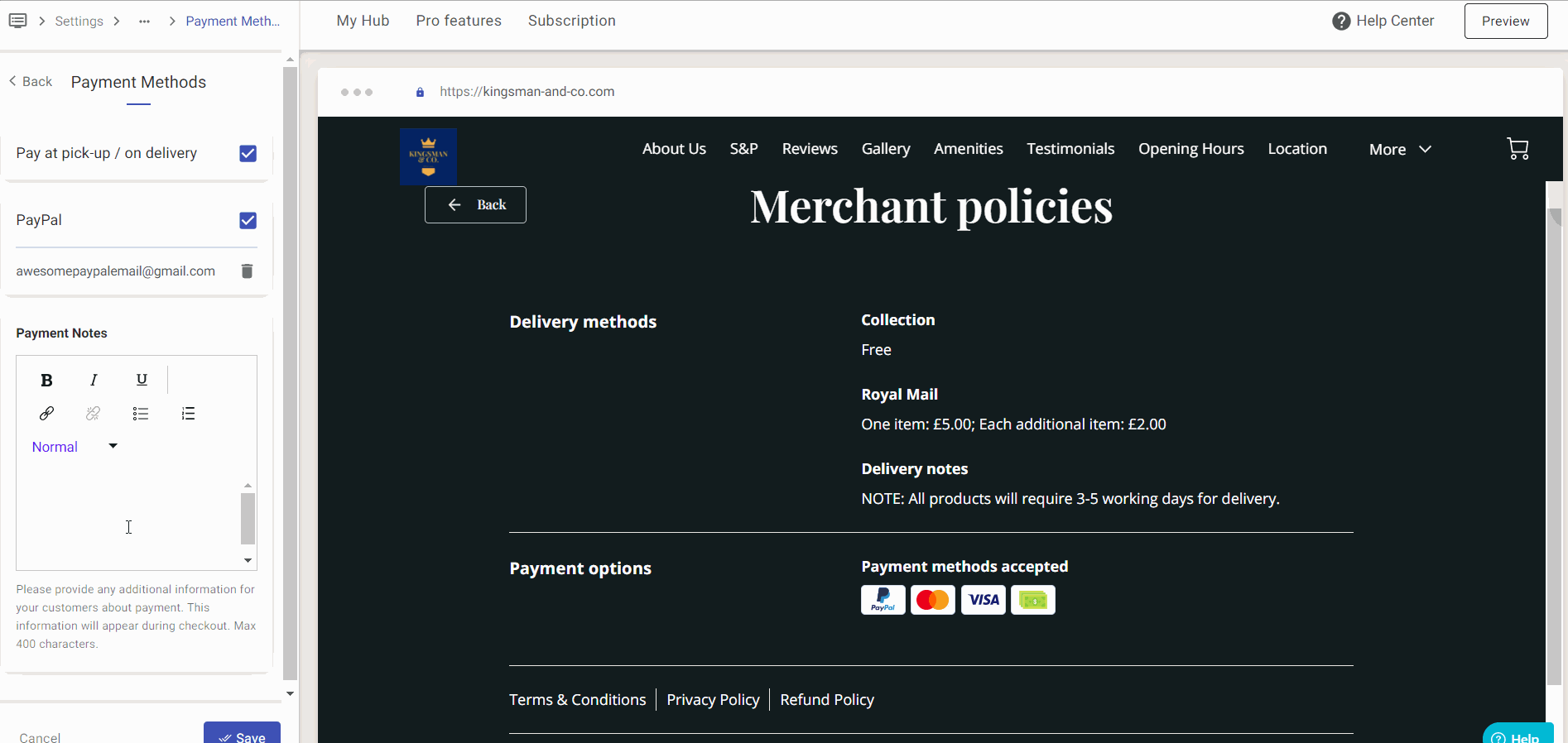Image resolution: width=1568 pixels, height=743 pixels.
Task: Apply underline formatting to payment notes
Action: point(142,380)
